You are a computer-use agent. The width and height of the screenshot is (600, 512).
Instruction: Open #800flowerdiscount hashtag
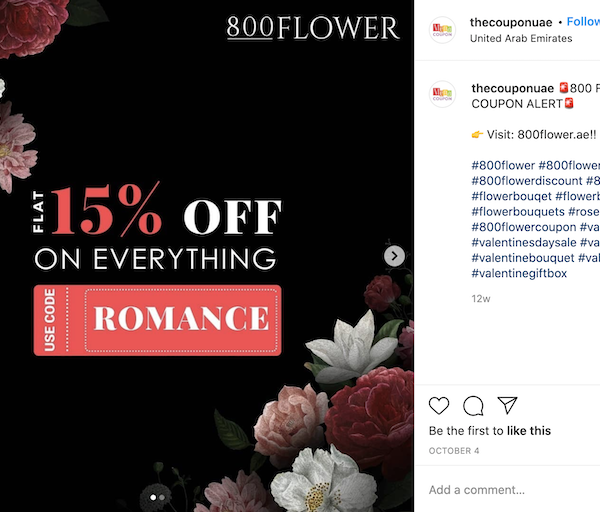click(x=525, y=180)
